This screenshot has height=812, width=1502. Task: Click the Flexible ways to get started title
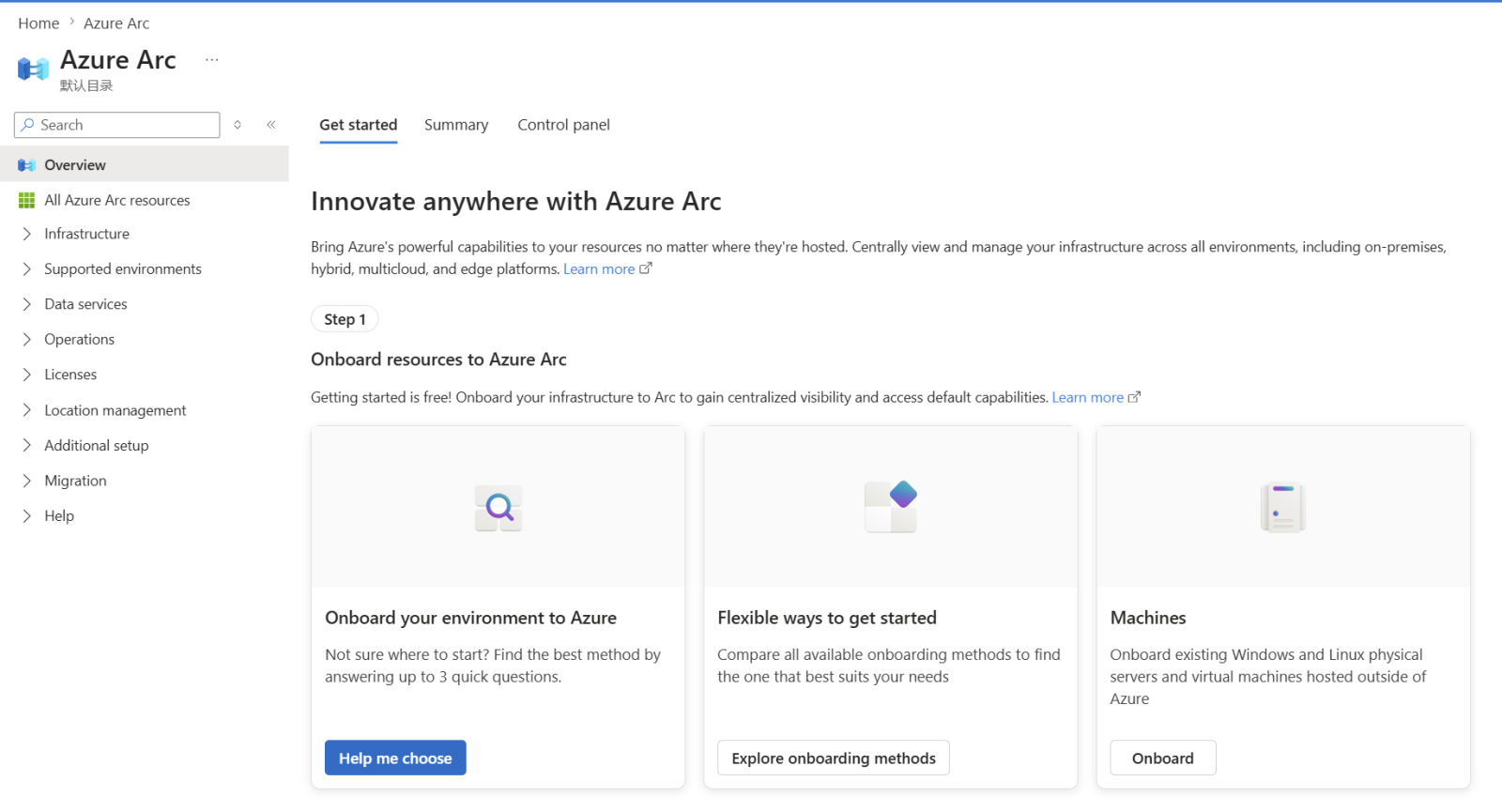click(x=827, y=618)
